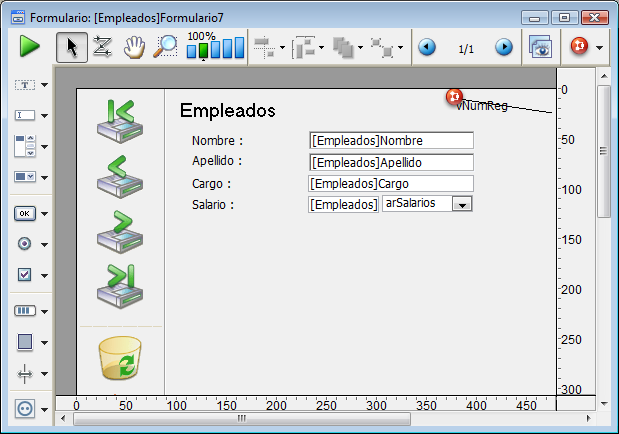Viewport: 619px width, 434px height.
Task: Open group objects dropdown arrow
Action: [400, 48]
